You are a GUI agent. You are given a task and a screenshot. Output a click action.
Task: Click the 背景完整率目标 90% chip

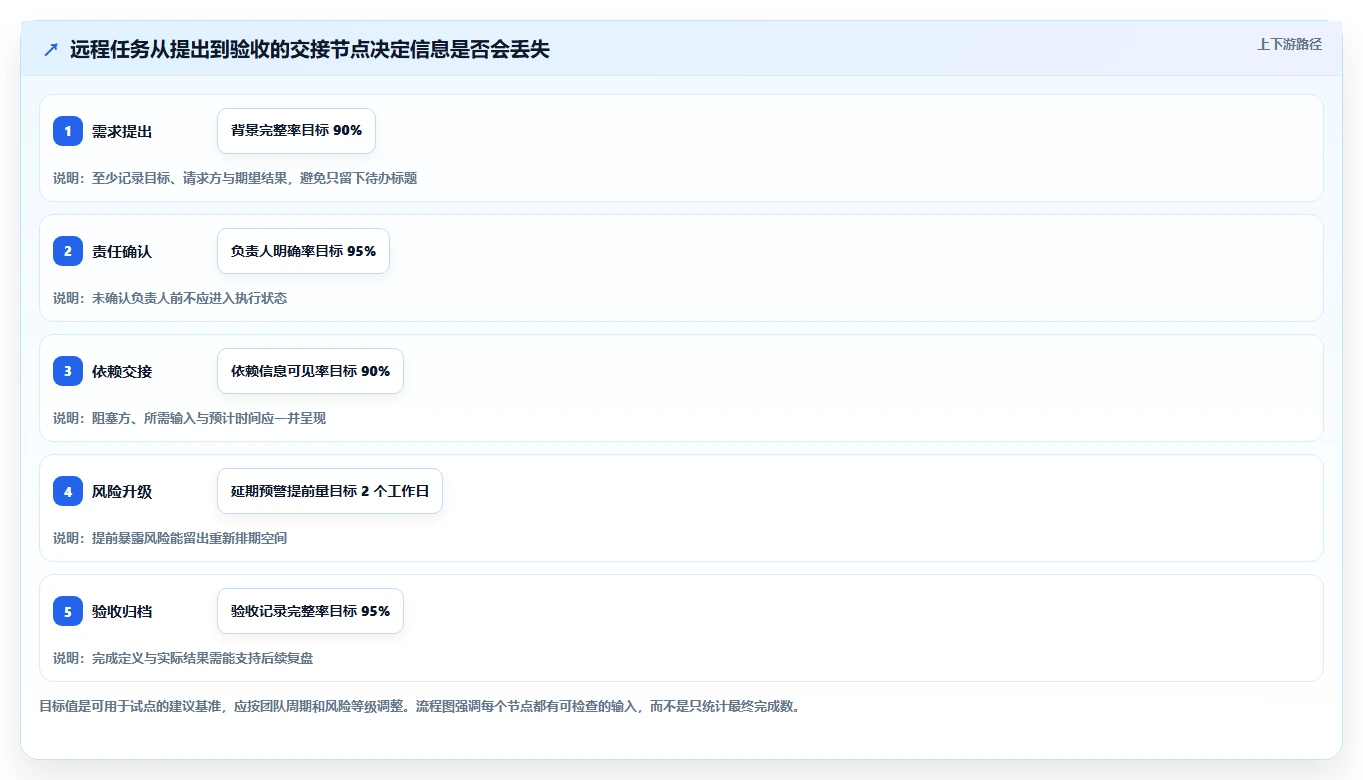pos(296,131)
